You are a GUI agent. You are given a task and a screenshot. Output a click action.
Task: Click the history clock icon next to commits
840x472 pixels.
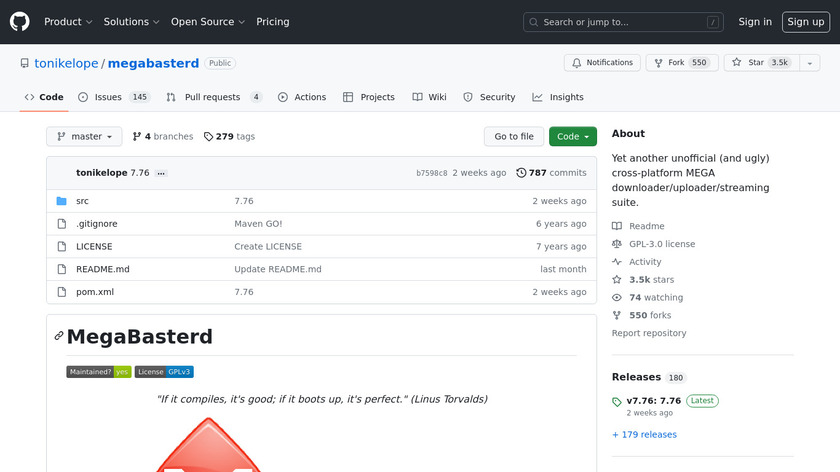coord(521,173)
